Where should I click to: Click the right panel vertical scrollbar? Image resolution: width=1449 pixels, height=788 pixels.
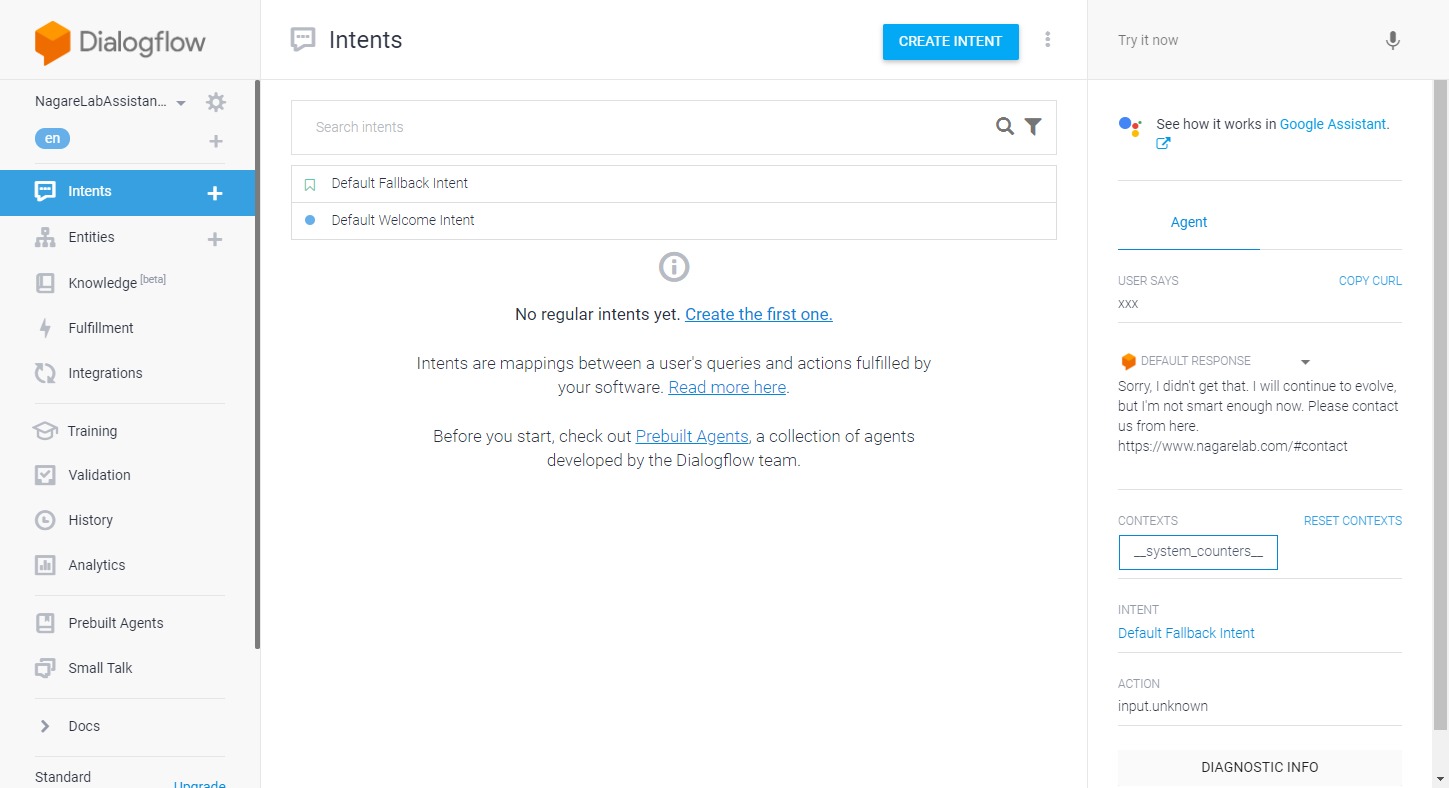pyautogui.click(x=1440, y=405)
